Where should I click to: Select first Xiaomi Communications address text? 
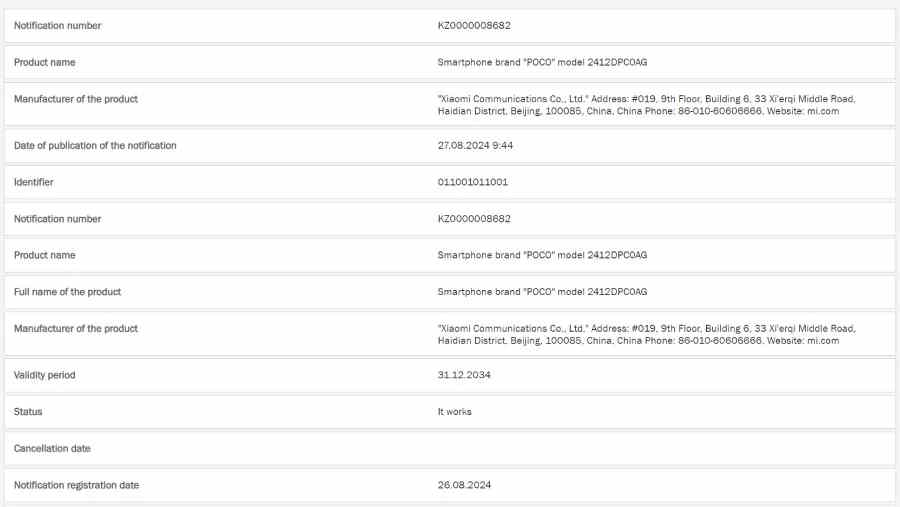click(x=646, y=105)
